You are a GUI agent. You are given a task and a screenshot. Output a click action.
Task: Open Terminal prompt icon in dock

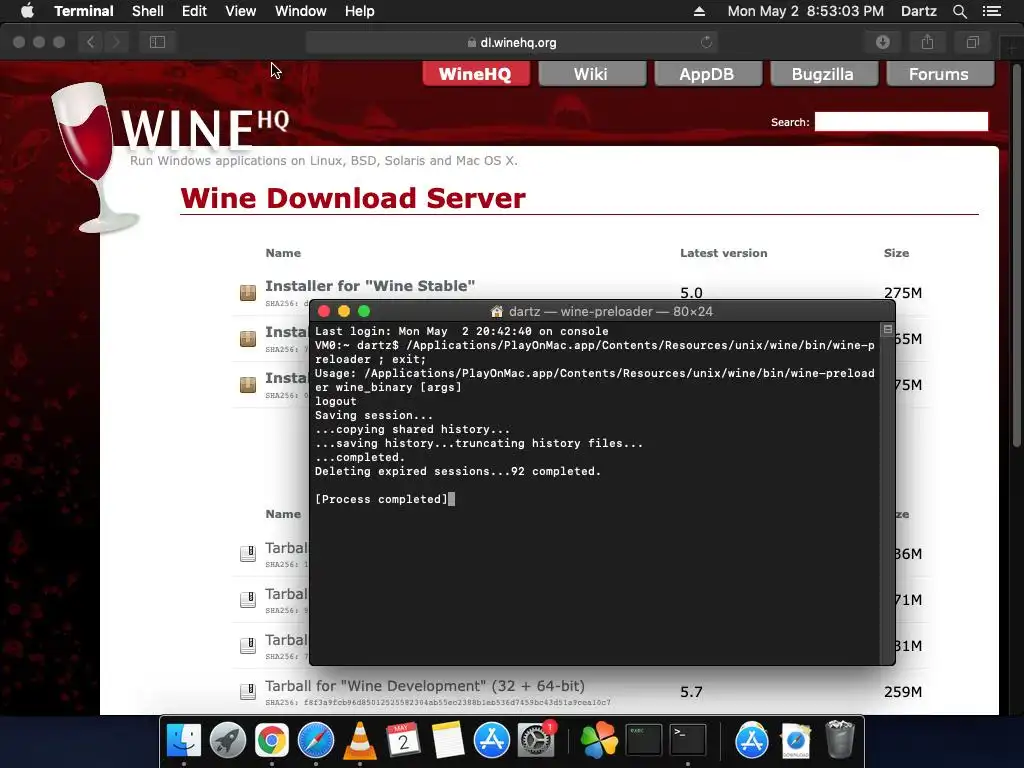[688, 741]
